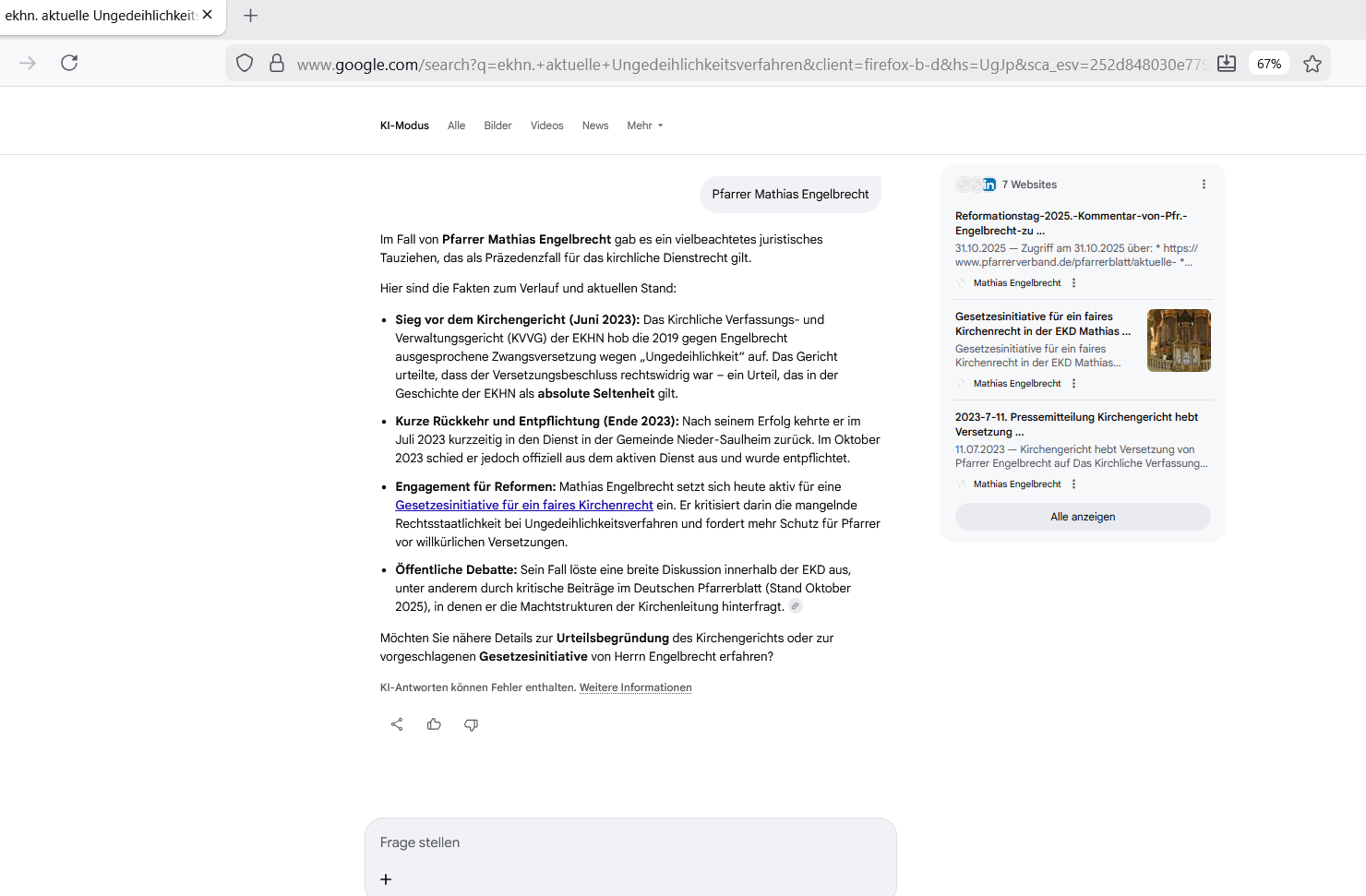This screenshot has width=1366, height=896.
Task: Open the three-dot menu beside 7 Websites
Action: [1204, 185]
